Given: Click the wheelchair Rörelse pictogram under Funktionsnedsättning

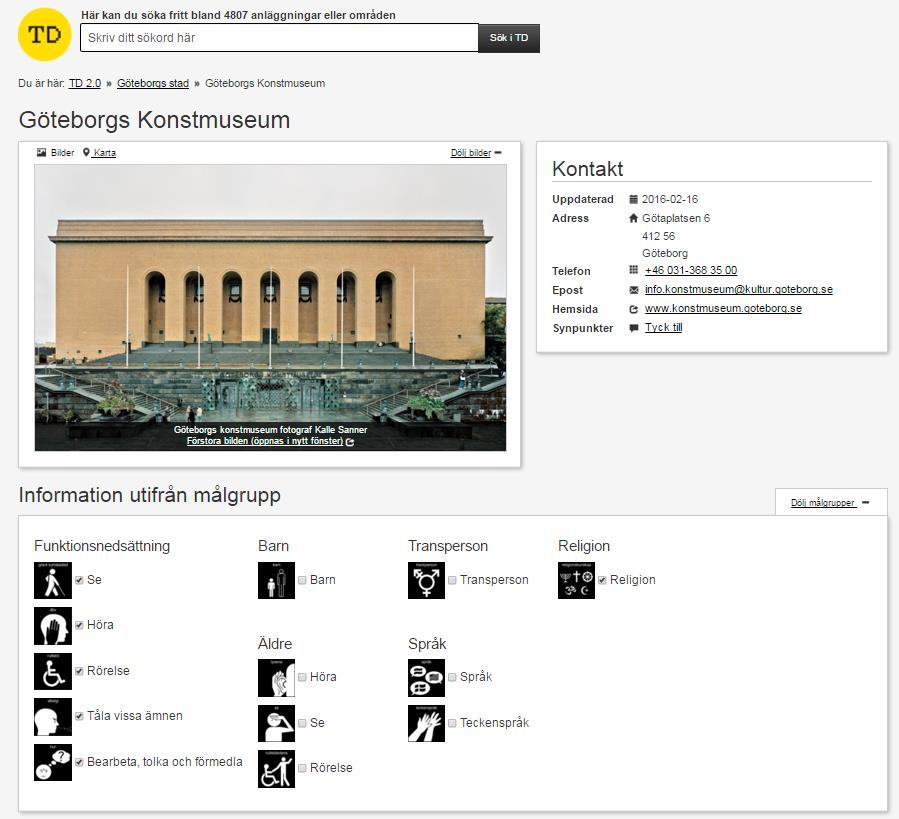Looking at the screenshot, I should tap(53, 671).
